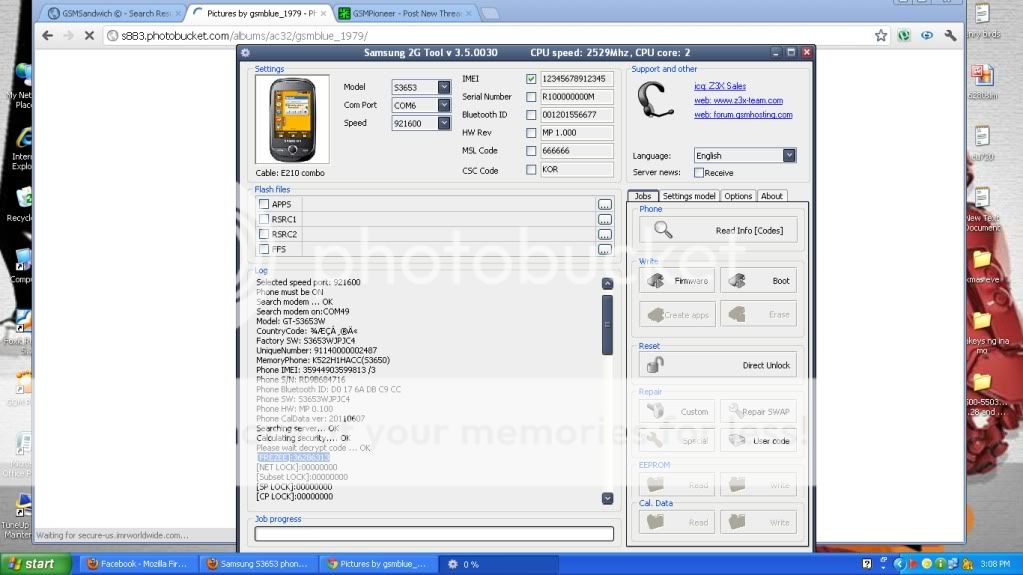1023x575 pixels.
Task: Uncheck the IMEI checkbox
Action: click(531, 79)
